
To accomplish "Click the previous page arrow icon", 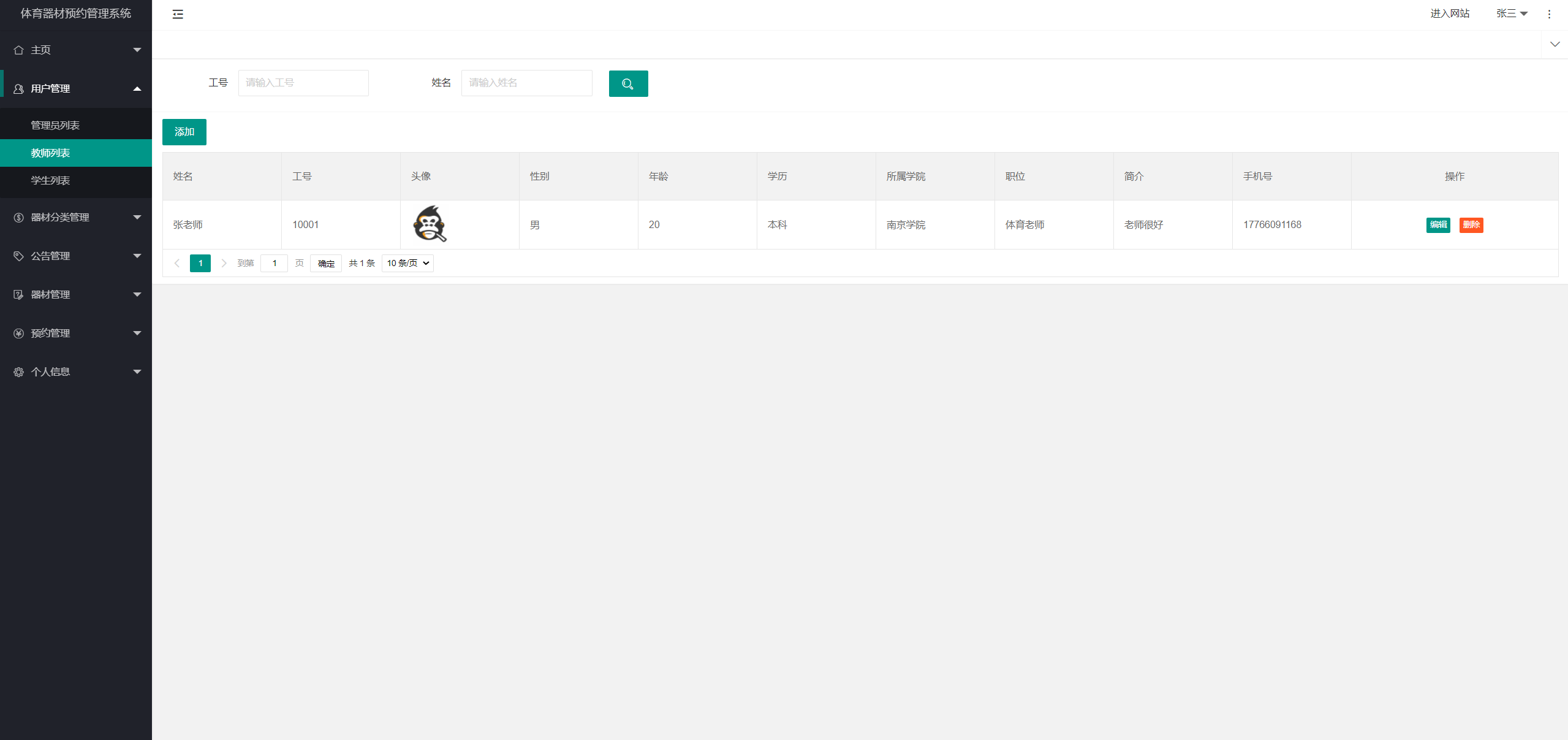I will [177, 263].
